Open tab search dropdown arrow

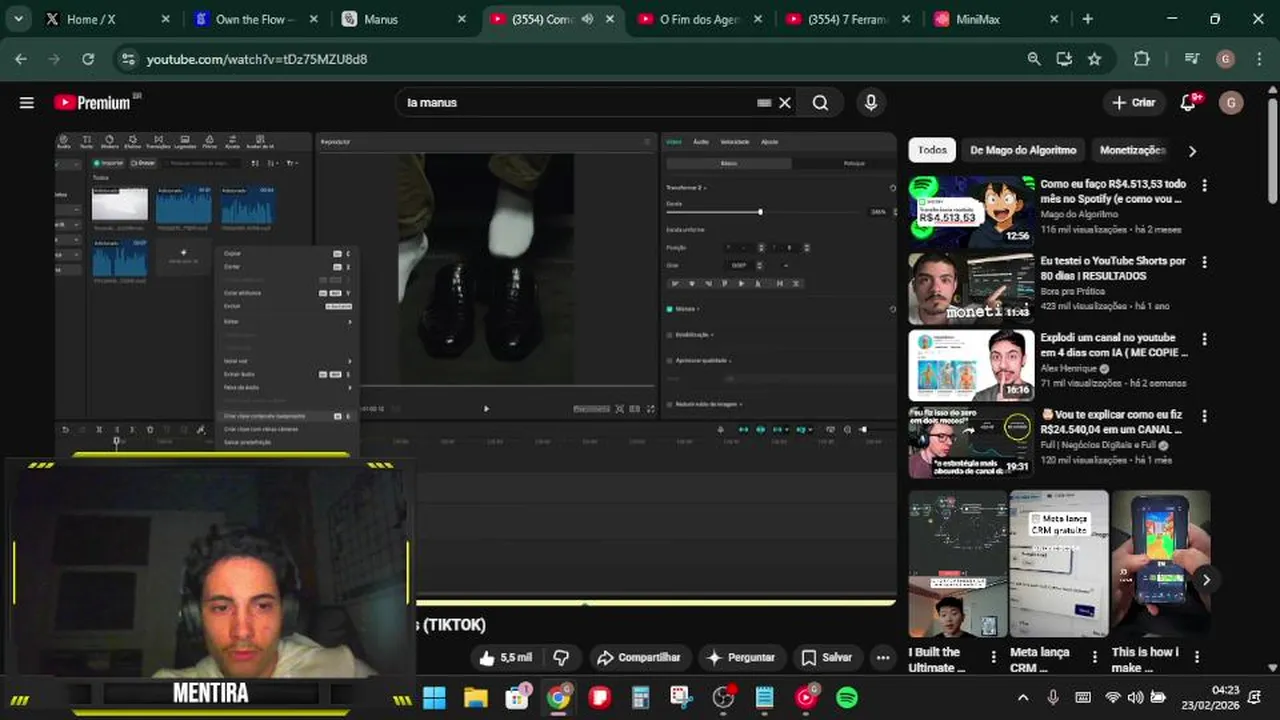point(19,19)
